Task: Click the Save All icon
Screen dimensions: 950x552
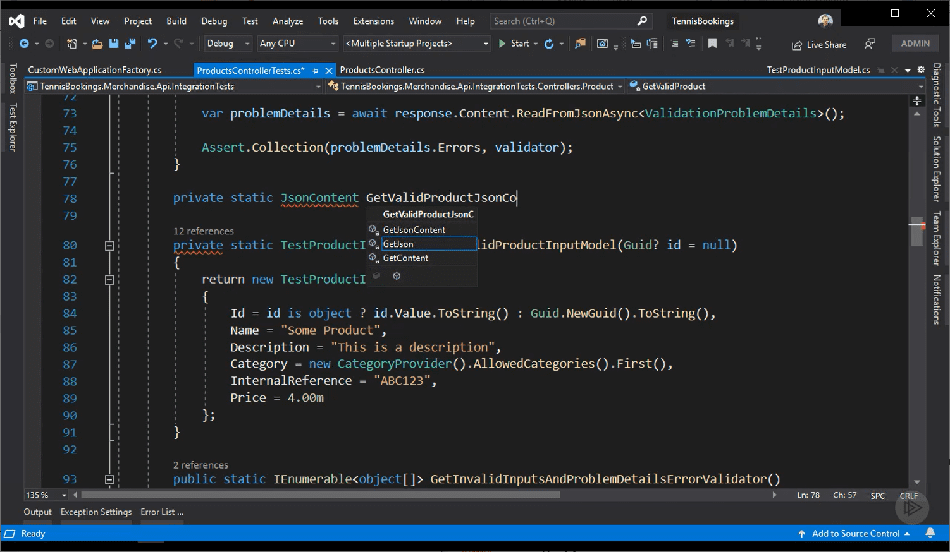Action: tap(130, 44)
